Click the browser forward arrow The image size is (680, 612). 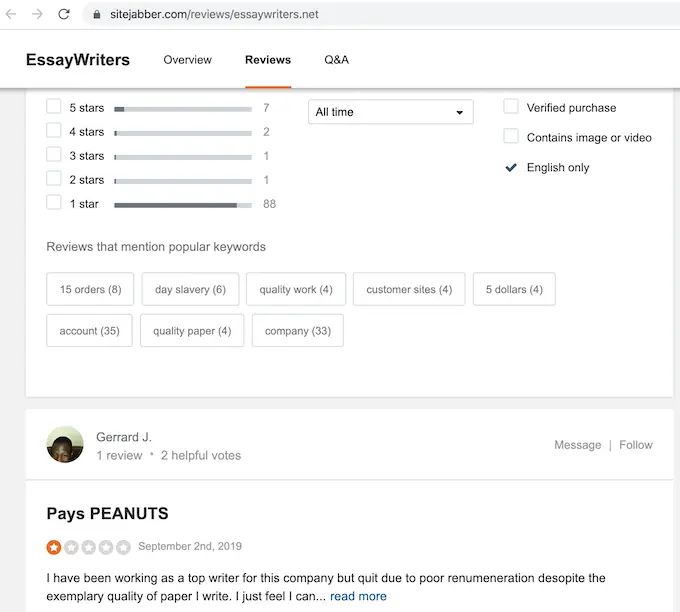[x=38, y=15]
